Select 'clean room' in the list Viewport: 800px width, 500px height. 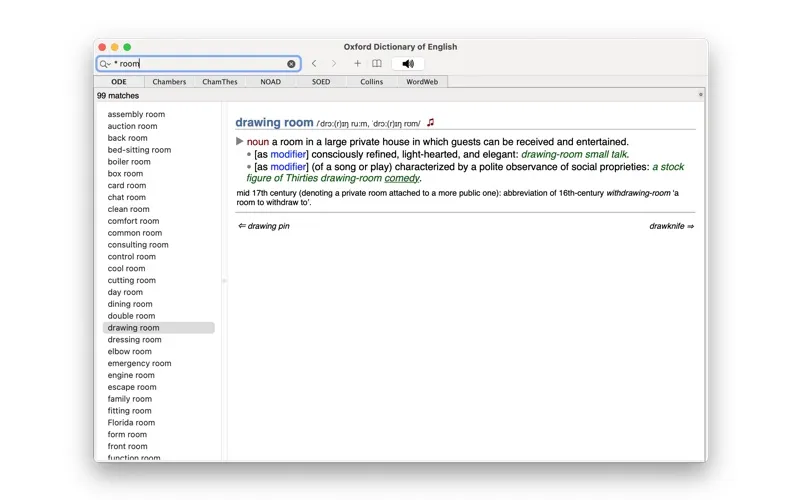[129, 209]
